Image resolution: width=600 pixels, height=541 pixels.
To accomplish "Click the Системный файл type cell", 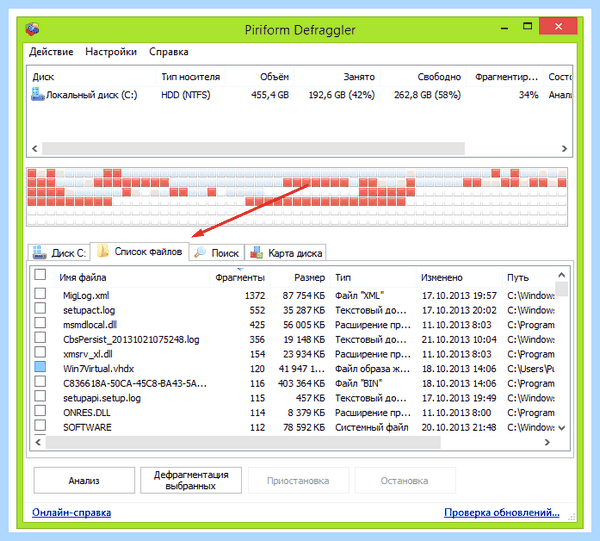I will [372, 427].
